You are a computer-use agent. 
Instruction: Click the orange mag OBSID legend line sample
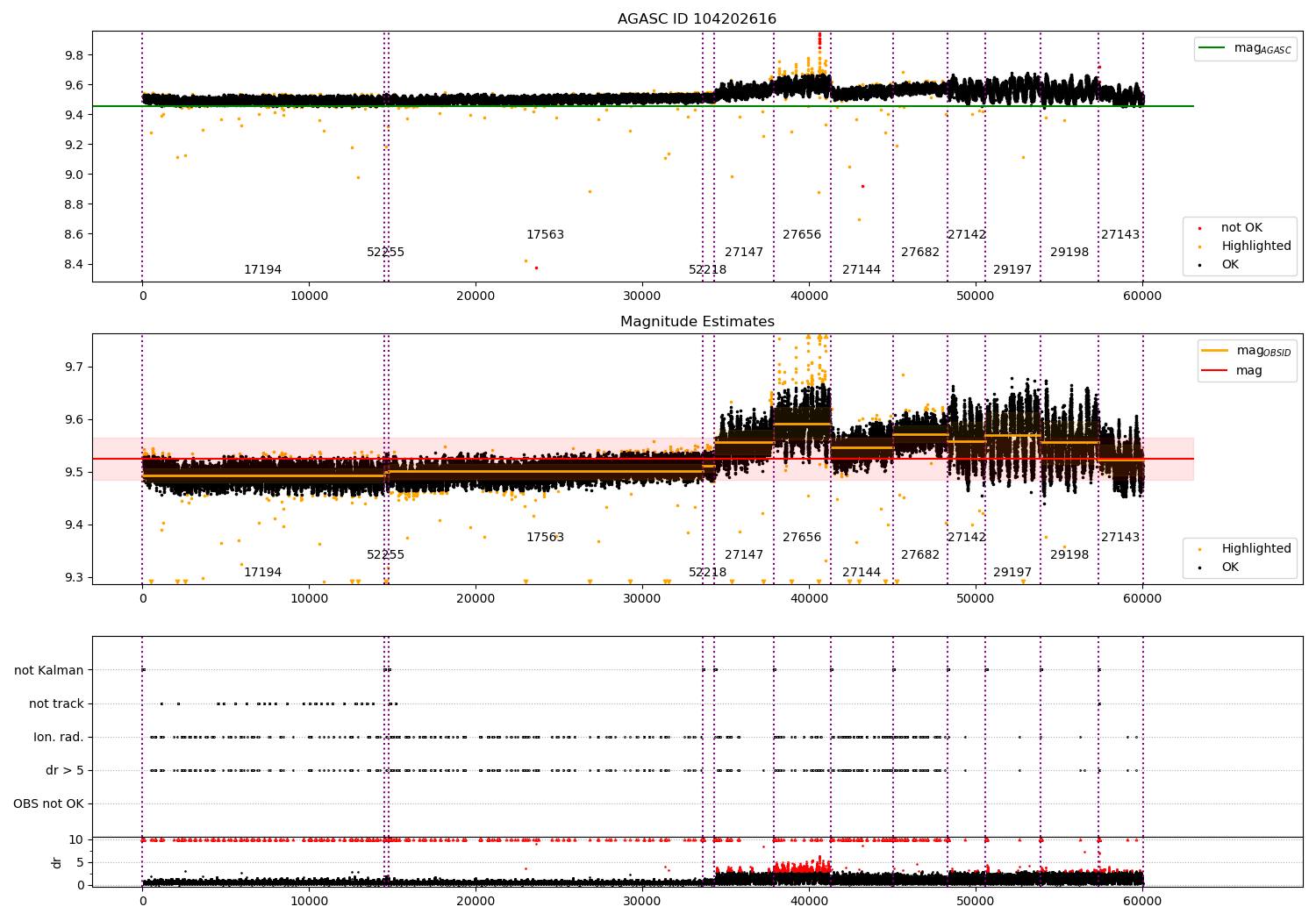point(1215,351)
